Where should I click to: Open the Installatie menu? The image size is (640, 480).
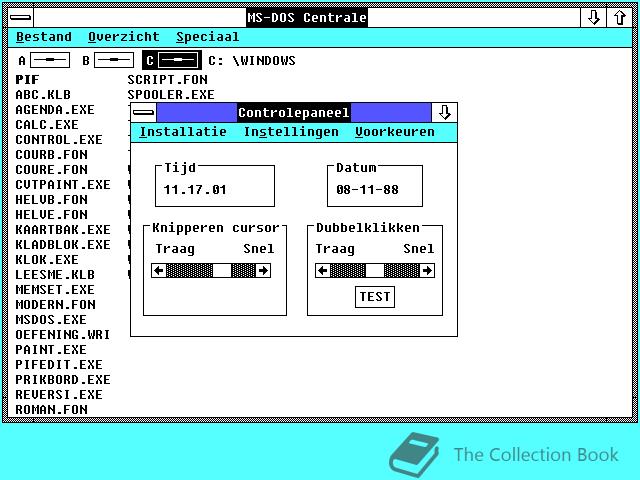coord(183,132)
